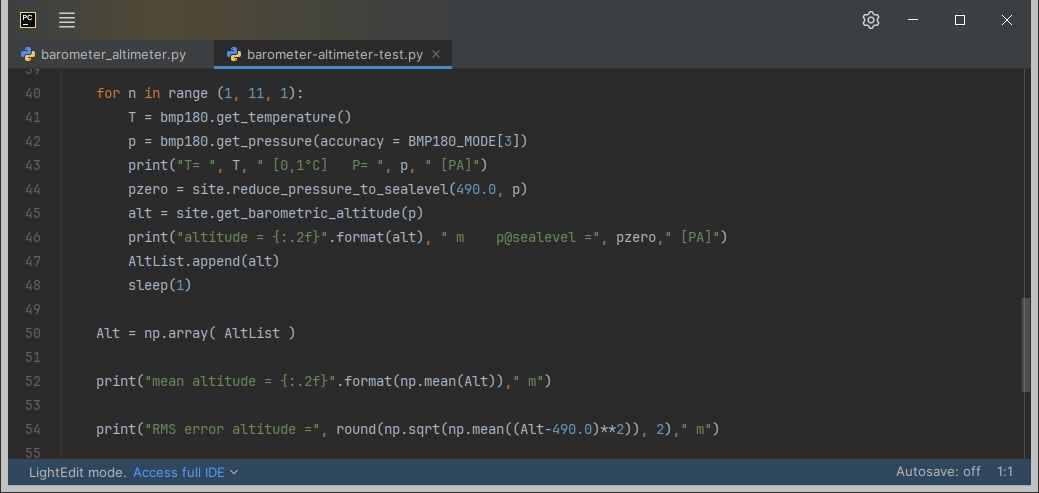Click line number 50 in gutter
The width and height of the screenshot is (1039, 493).
(32, 333)
